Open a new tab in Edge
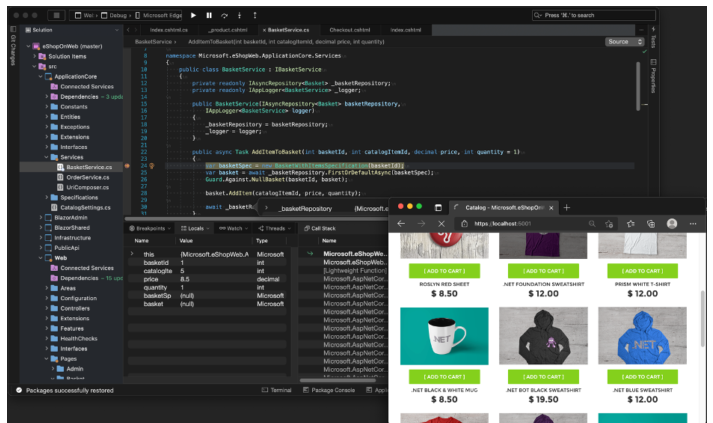Image resolution: width=713 pixels, height=423 pixels. click(x=567, y=208)
